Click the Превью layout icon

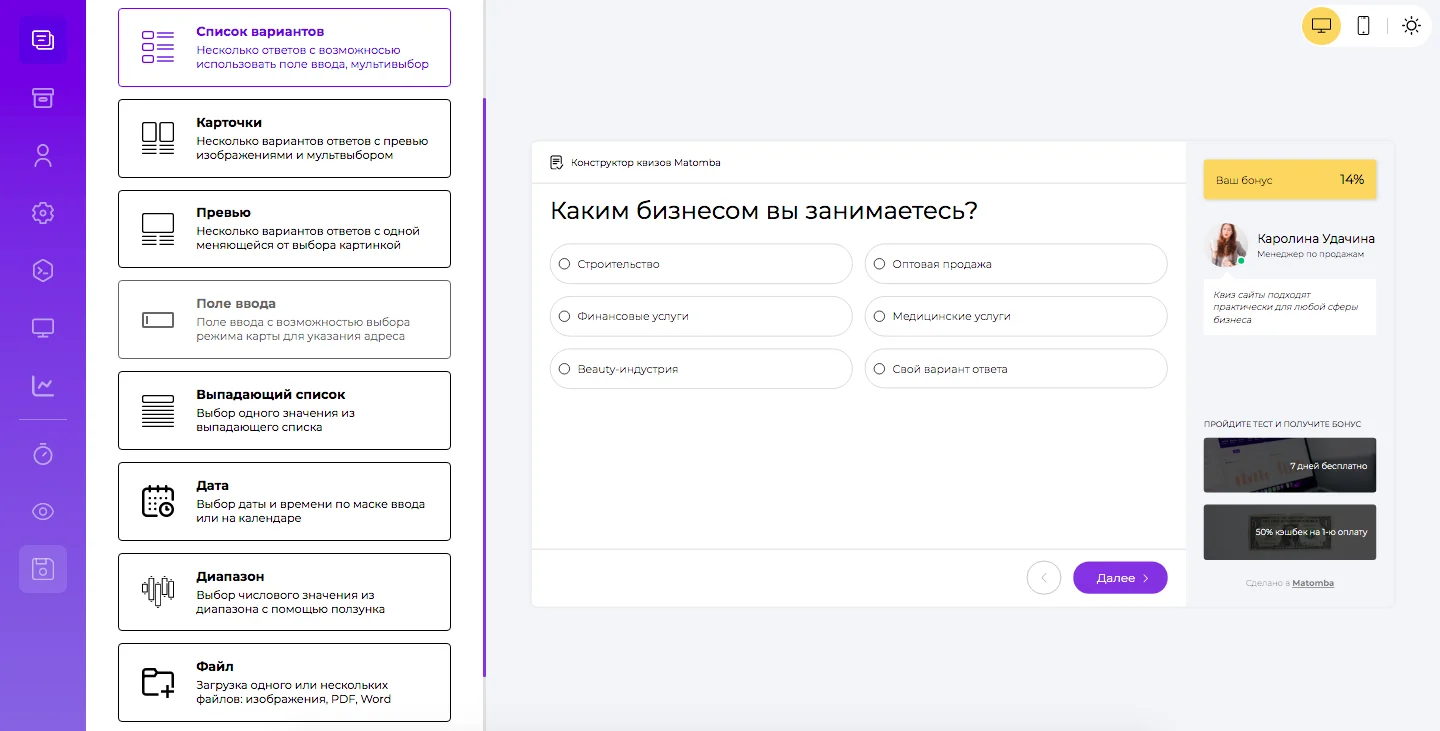pos(158,229)
